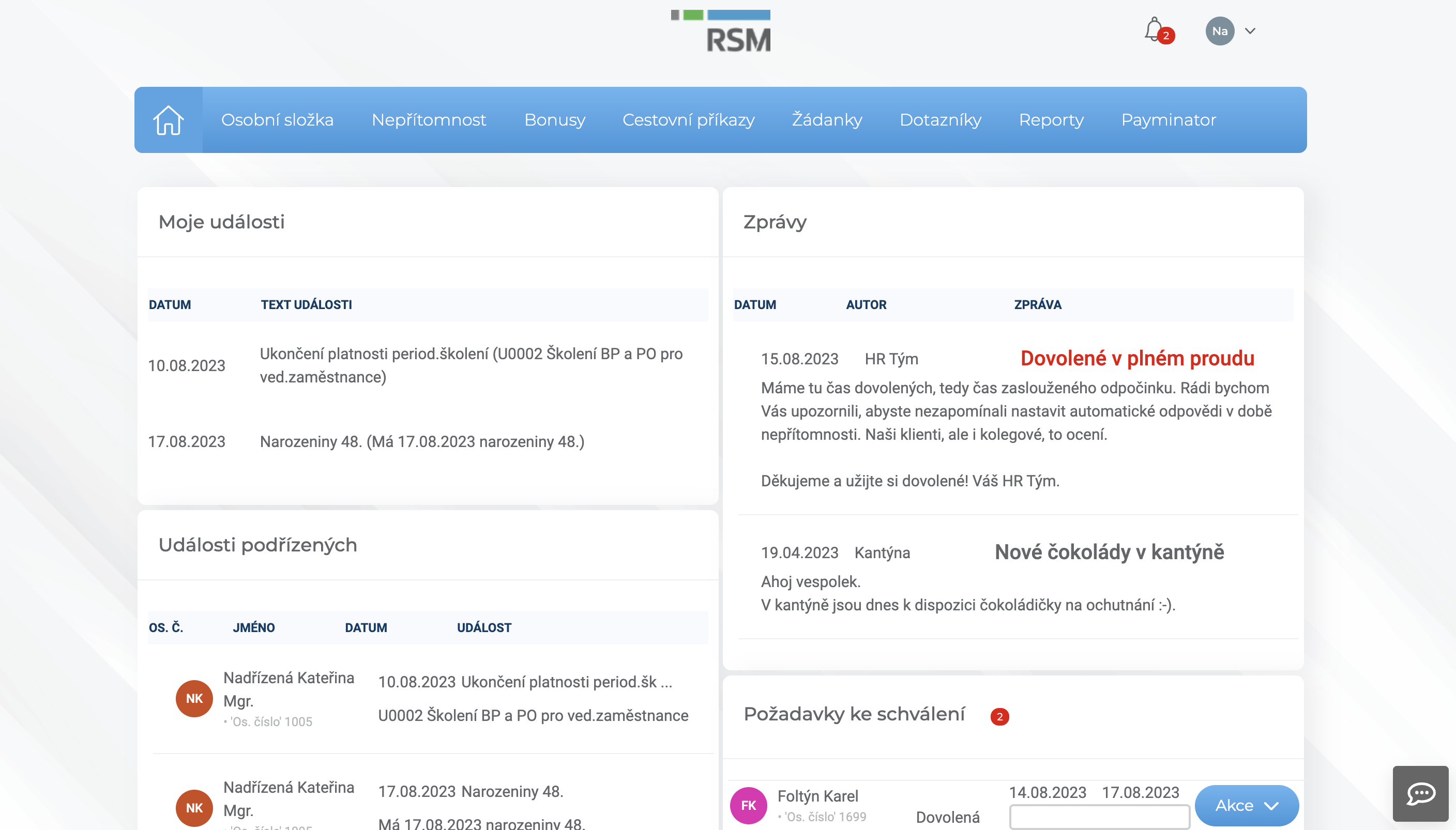This screenshot has height=830, width=1456.
Task: Click the first NK avatar for Nadřízená Kateřina
Action: click(194, 698)
